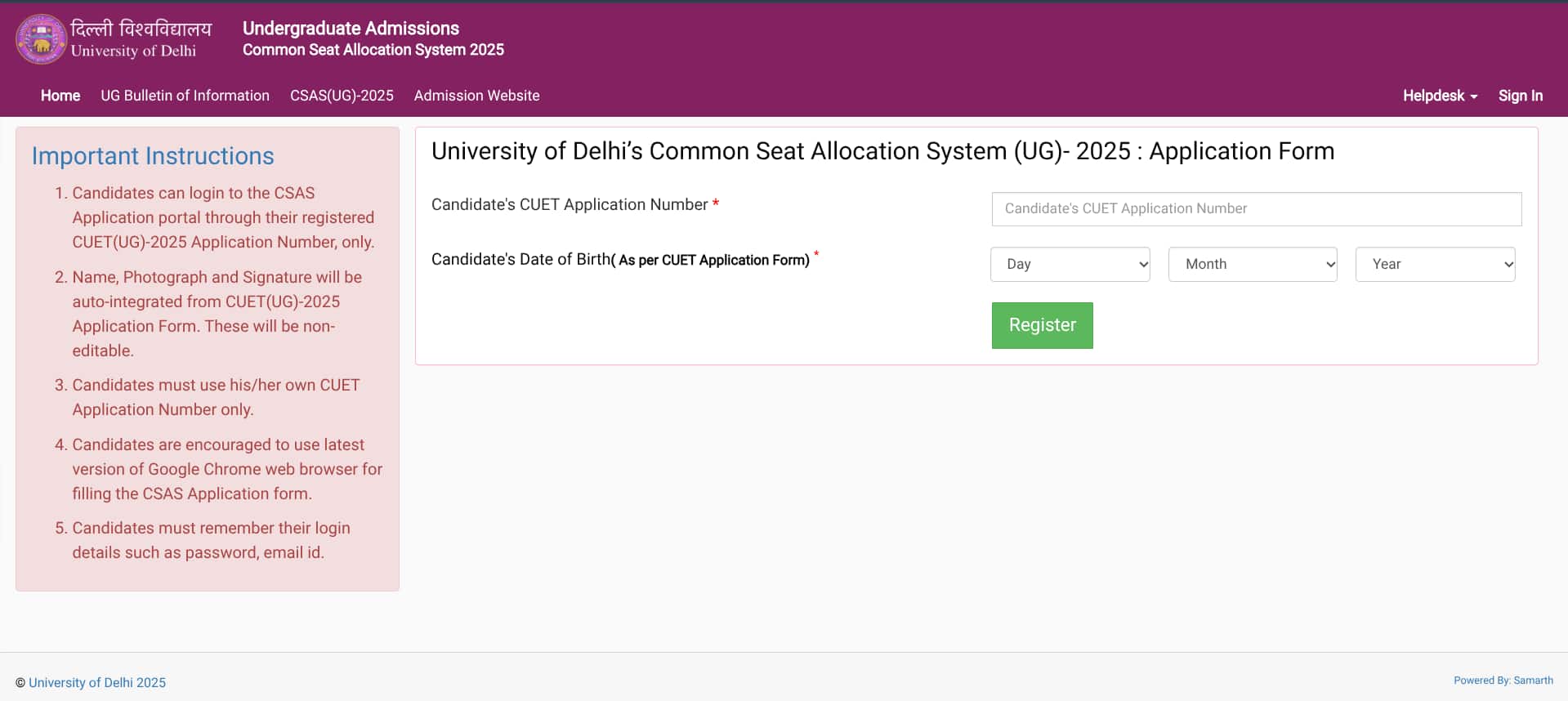Select the Day dropdown for date of birth
This screenshot has width=1568, height=701.
[x=1070, y=264]
